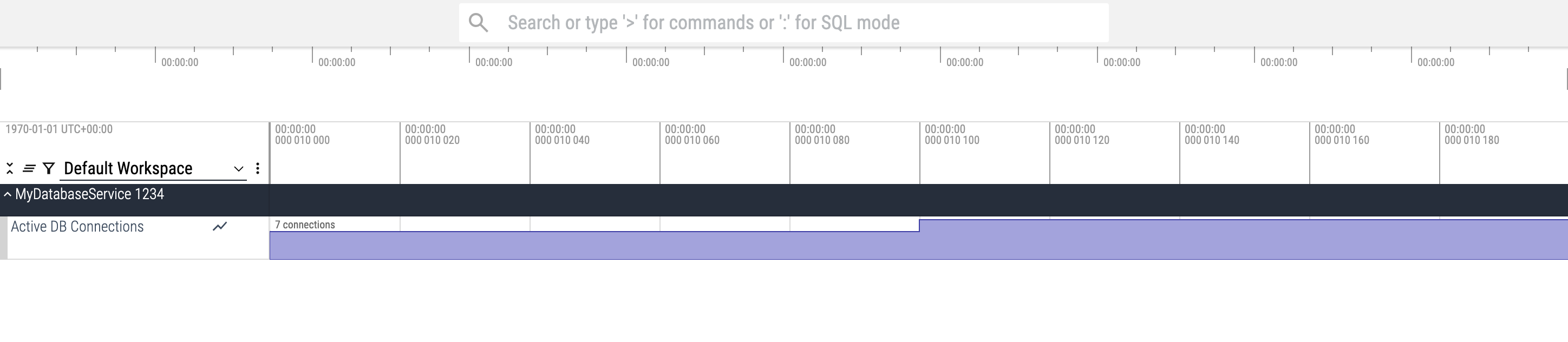Open the workspace three-dot options menu
The width and height of the screenshot is (1568, 342).
(x=258, y=169)
